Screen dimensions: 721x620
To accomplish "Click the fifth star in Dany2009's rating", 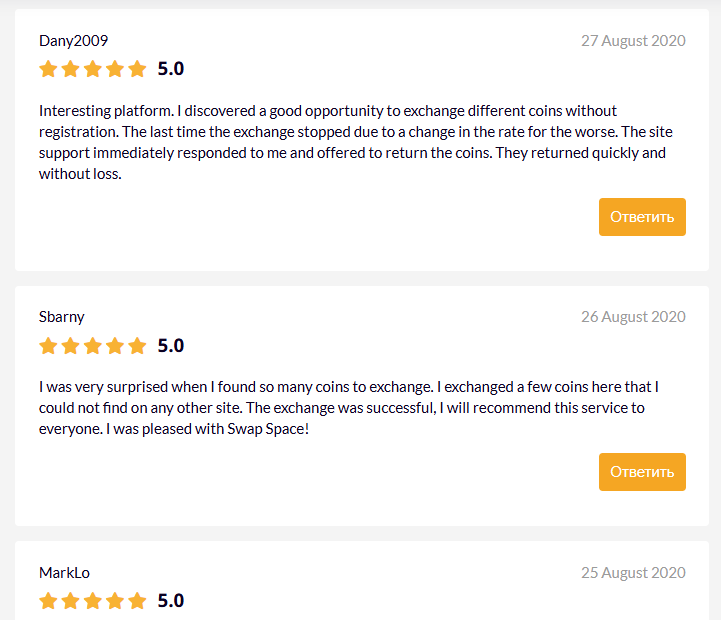I will point(137,69).
